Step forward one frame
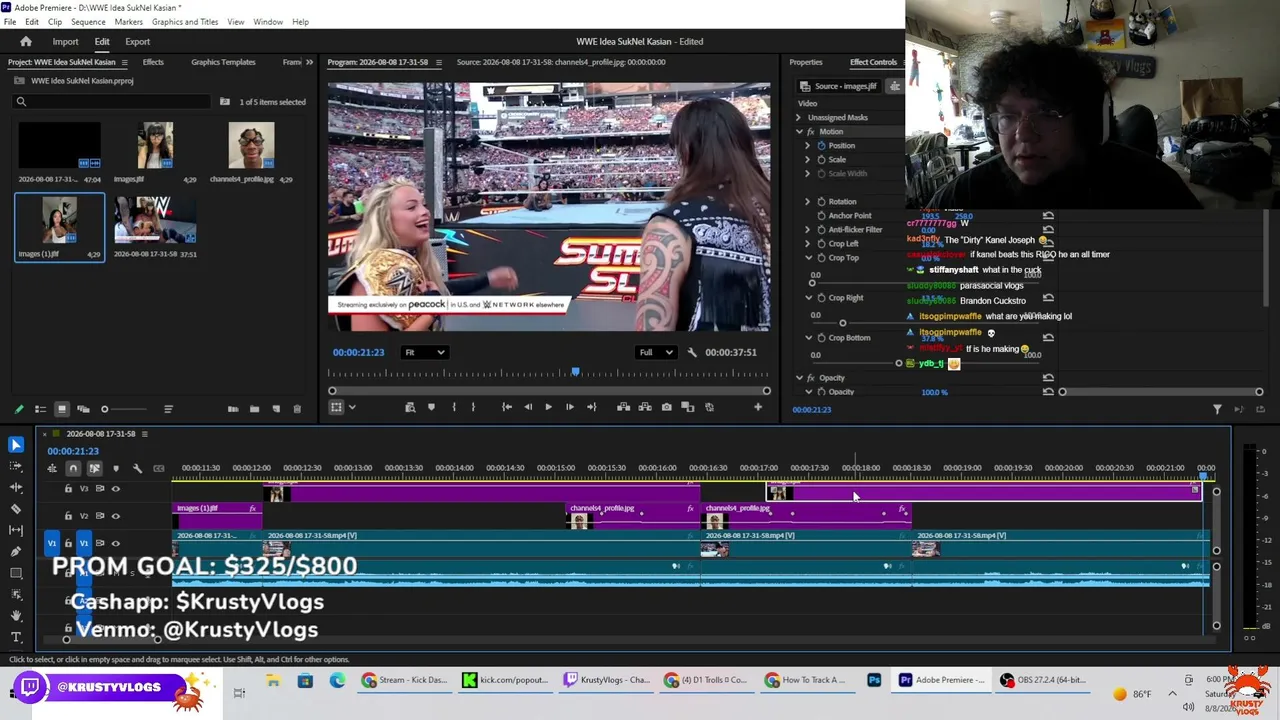Image resolution: width=1280 pixels, height=720 pixels. (569, 407)
